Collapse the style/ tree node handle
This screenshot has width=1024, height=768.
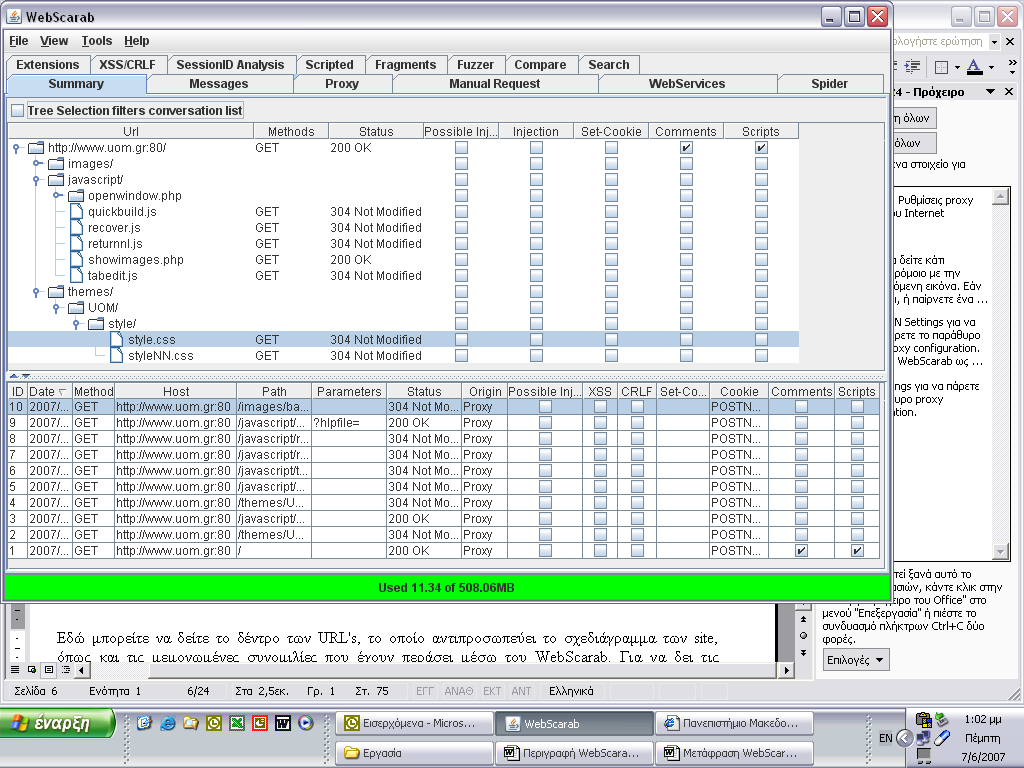coord(76,324)
